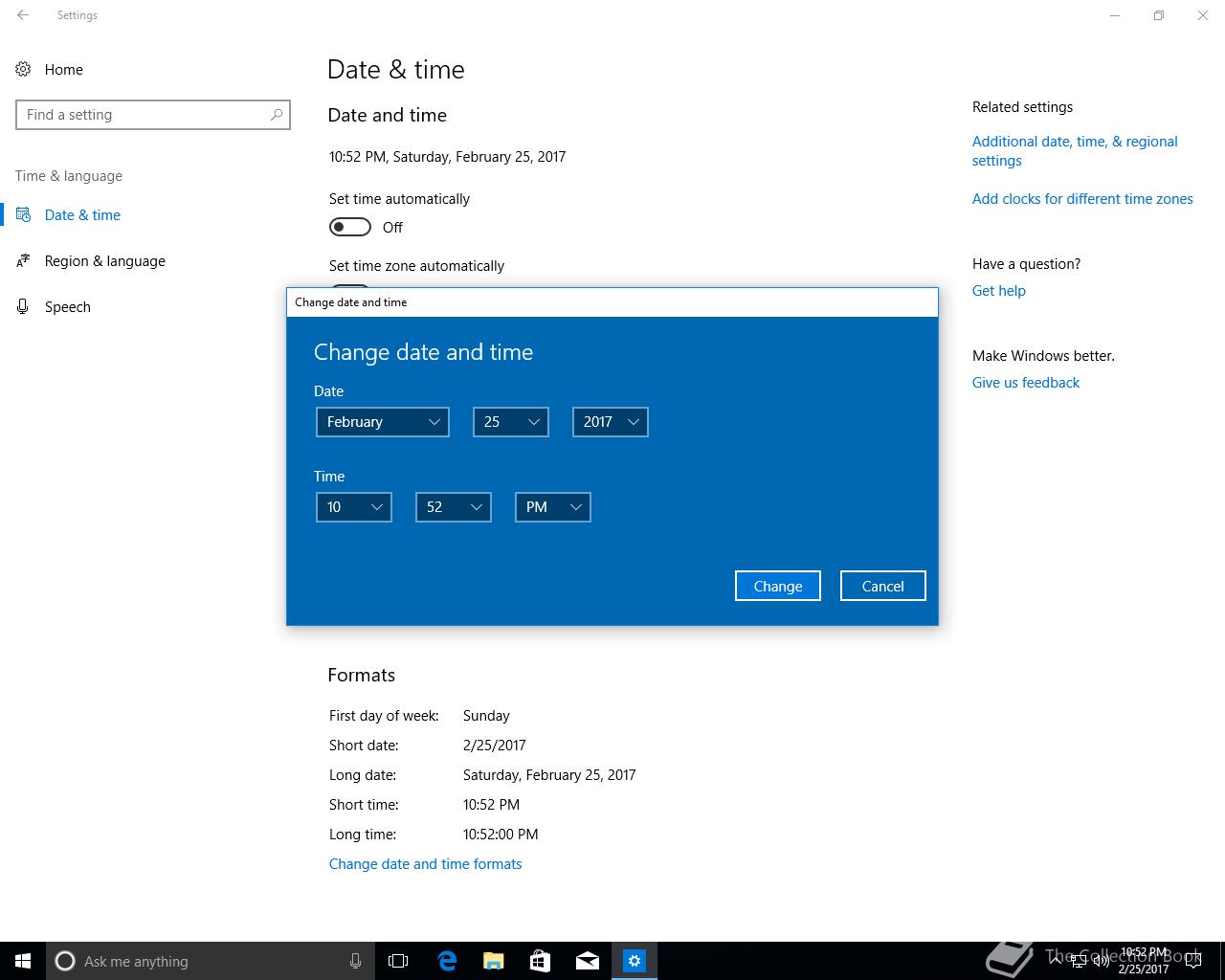The height and width of the screenshot is (980, 1225).
Task: Open Add clocks for different time zones
Action: click(1082, 199)
